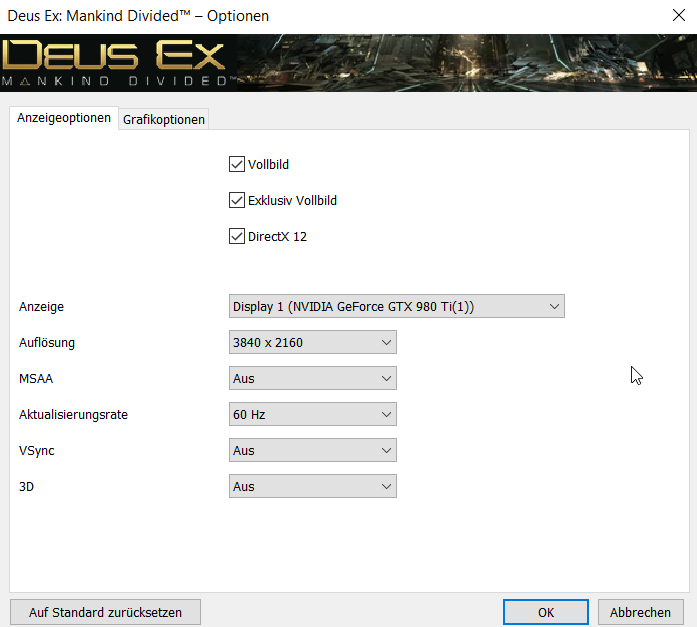
Task: Click the Anzeige label text
Action: click(41, 307)
